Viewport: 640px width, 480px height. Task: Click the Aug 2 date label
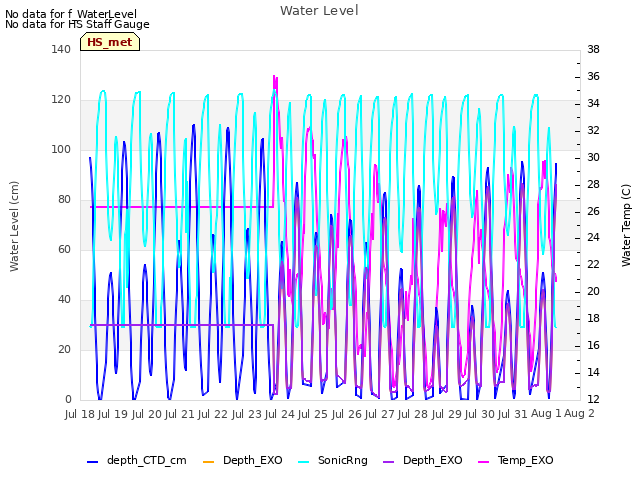pyautogui.click(x=579, y=413)
